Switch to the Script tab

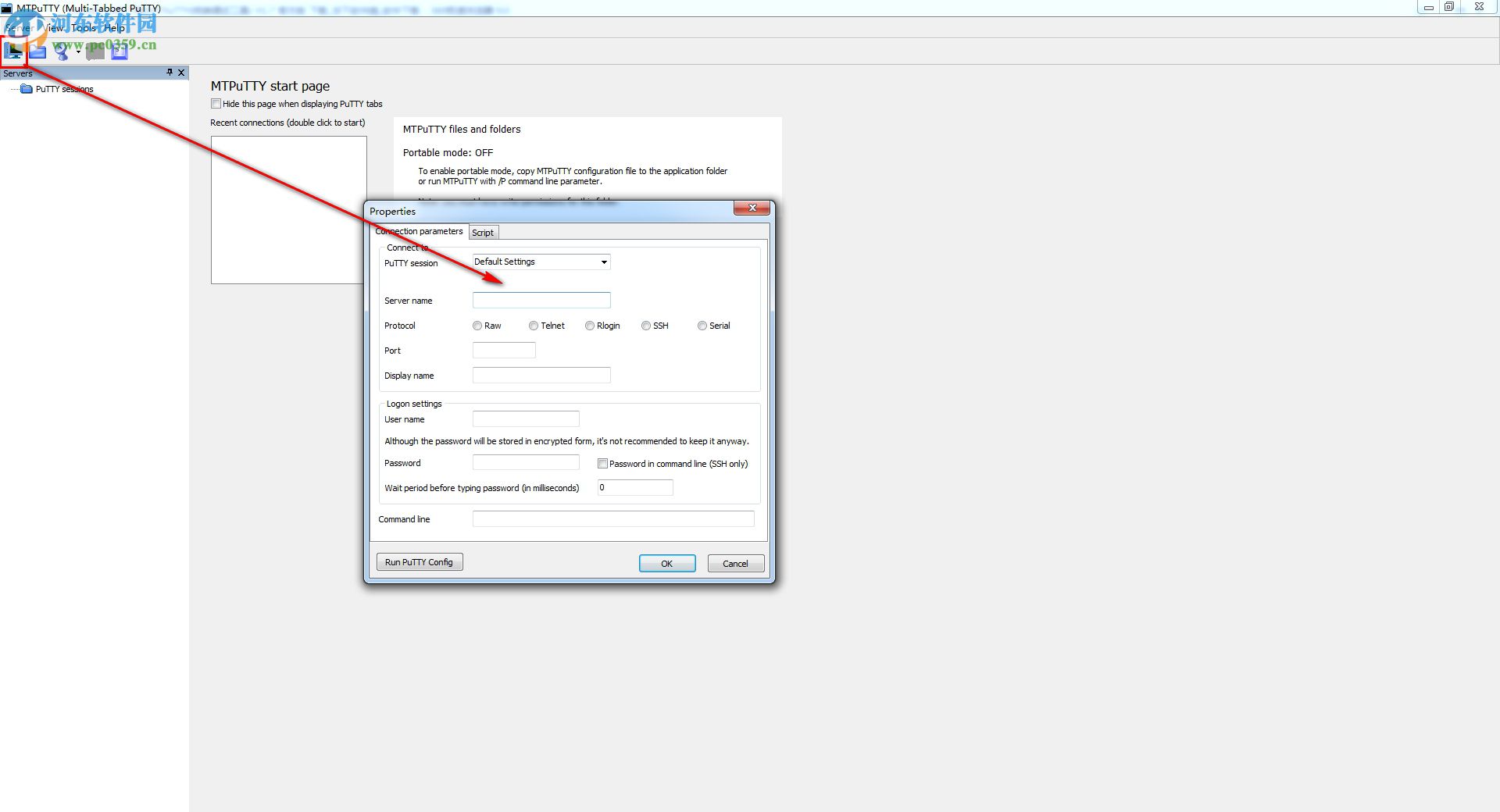point(483,233)
